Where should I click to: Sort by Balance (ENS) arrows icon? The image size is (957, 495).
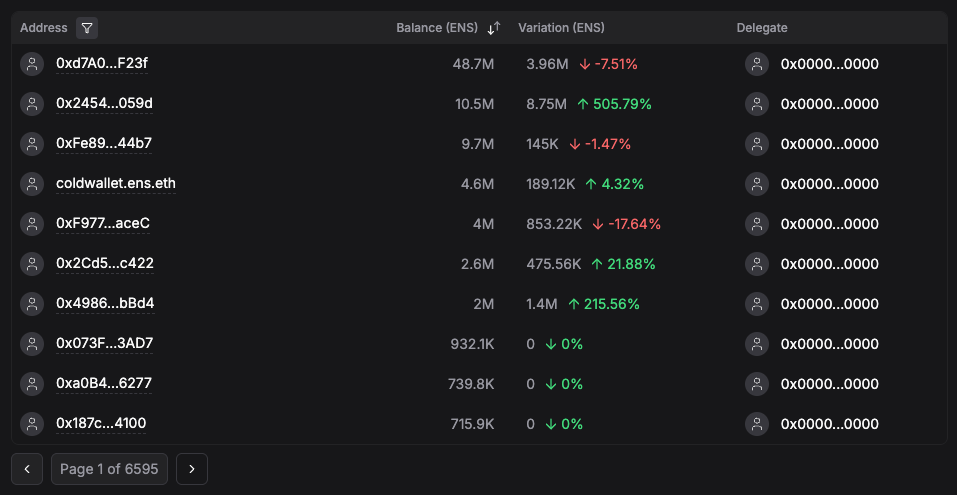(493, 29)
